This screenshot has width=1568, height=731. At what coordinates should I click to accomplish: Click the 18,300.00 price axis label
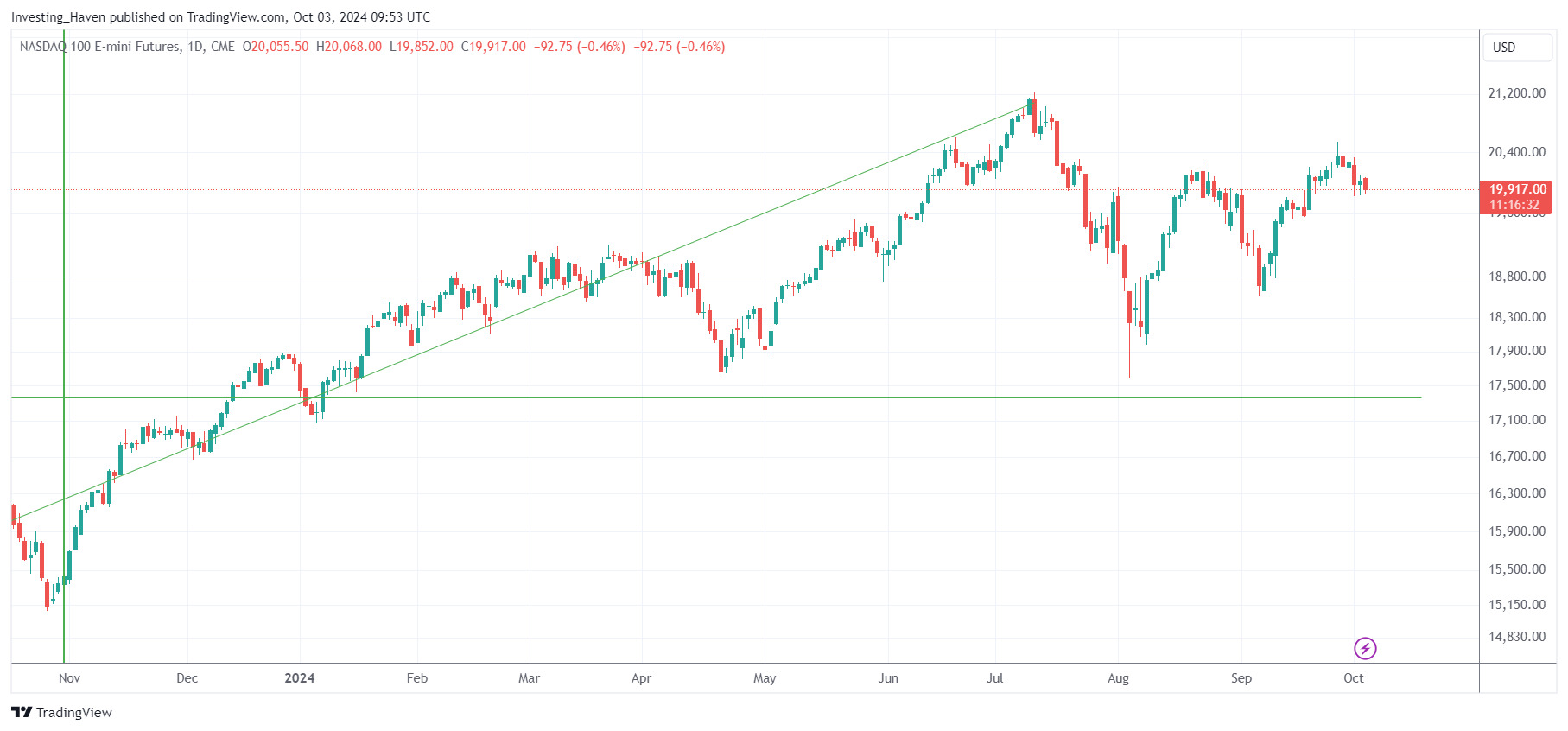1517,317
